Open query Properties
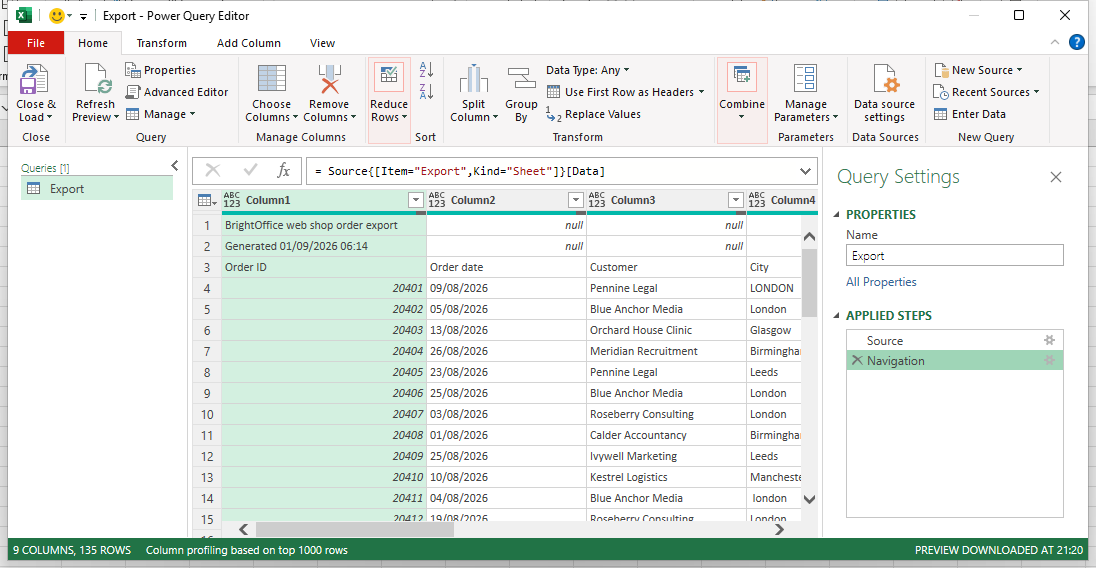 (x=161, y=70)
